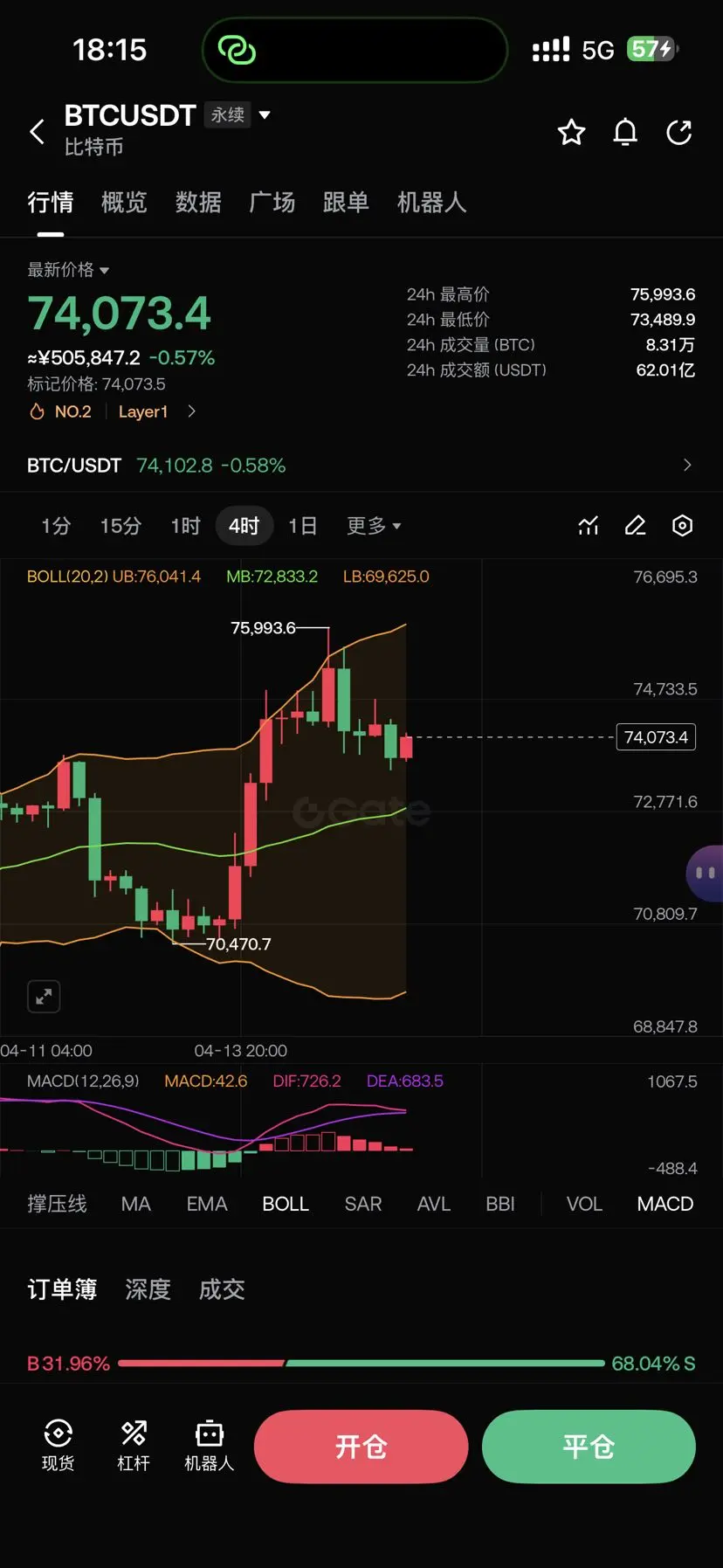The height and width of the screenshot is (1568, 723).
Task: Open chart indicators icon
Action: (589, 525)
